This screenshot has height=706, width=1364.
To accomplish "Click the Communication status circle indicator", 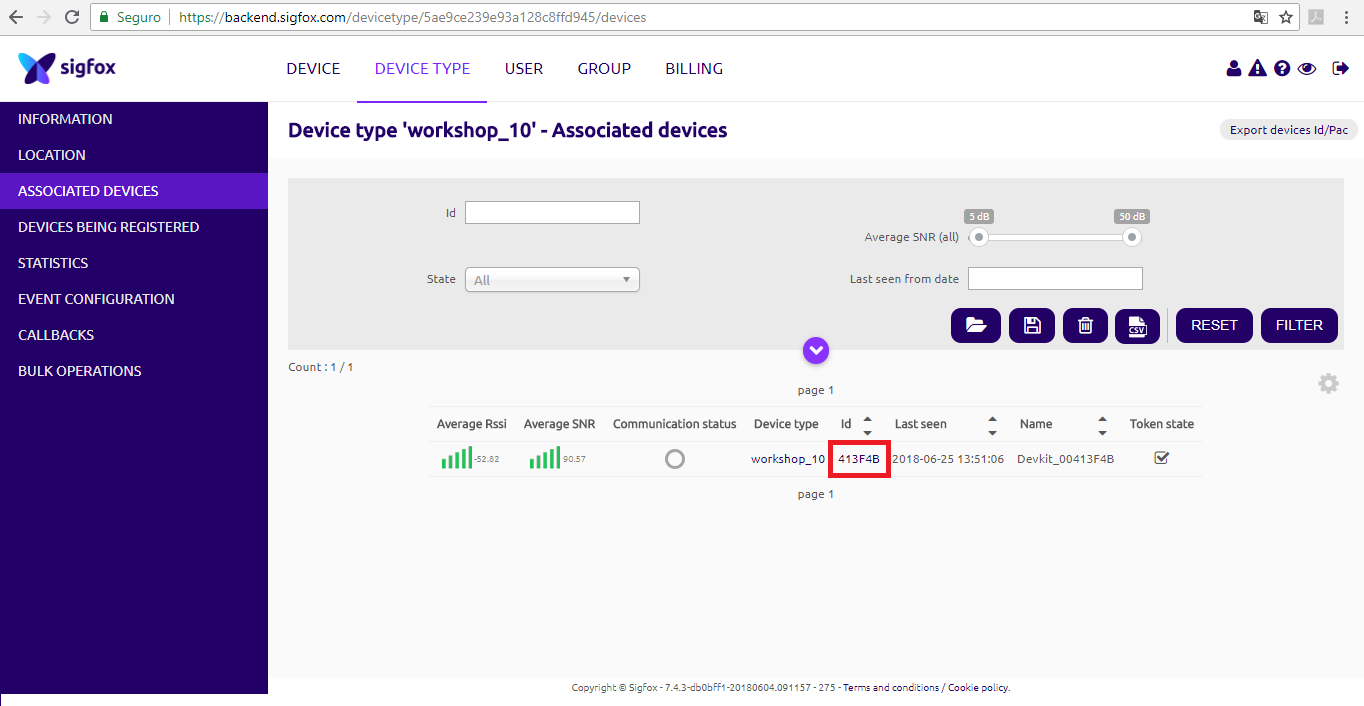I will (675, 459).
